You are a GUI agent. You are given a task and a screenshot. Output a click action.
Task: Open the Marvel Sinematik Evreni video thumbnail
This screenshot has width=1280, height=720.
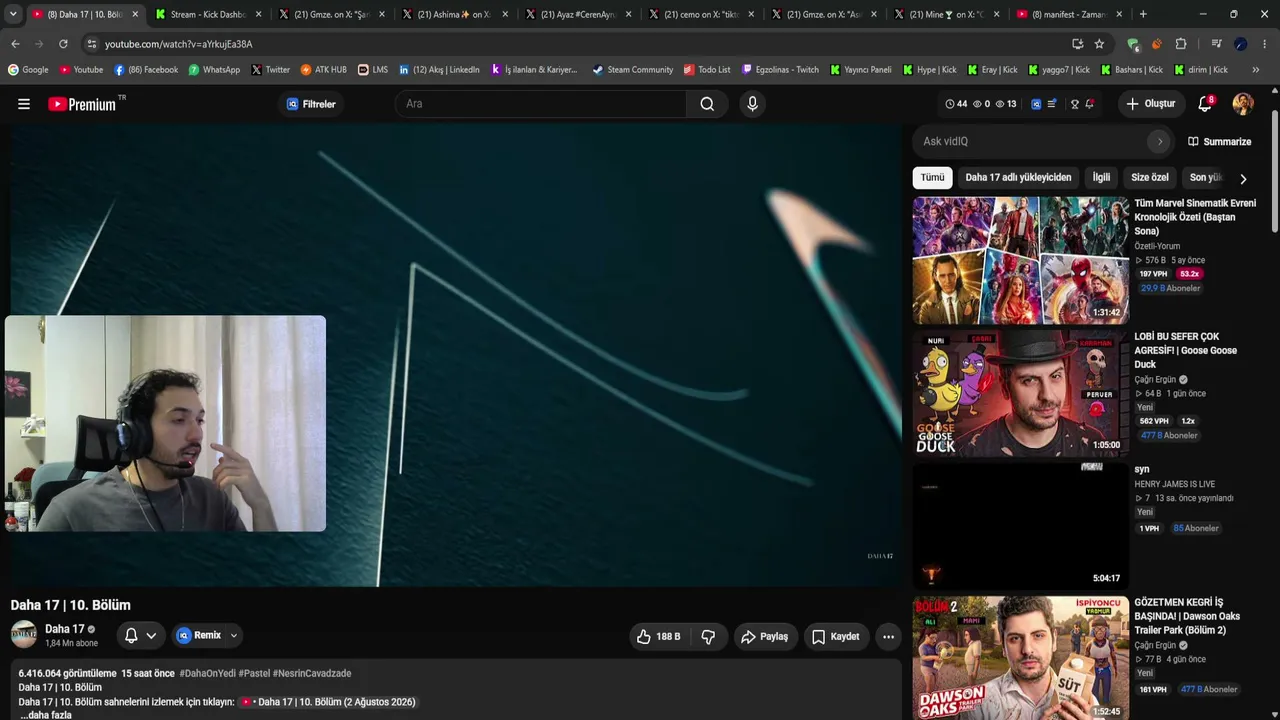(1021, 260)
